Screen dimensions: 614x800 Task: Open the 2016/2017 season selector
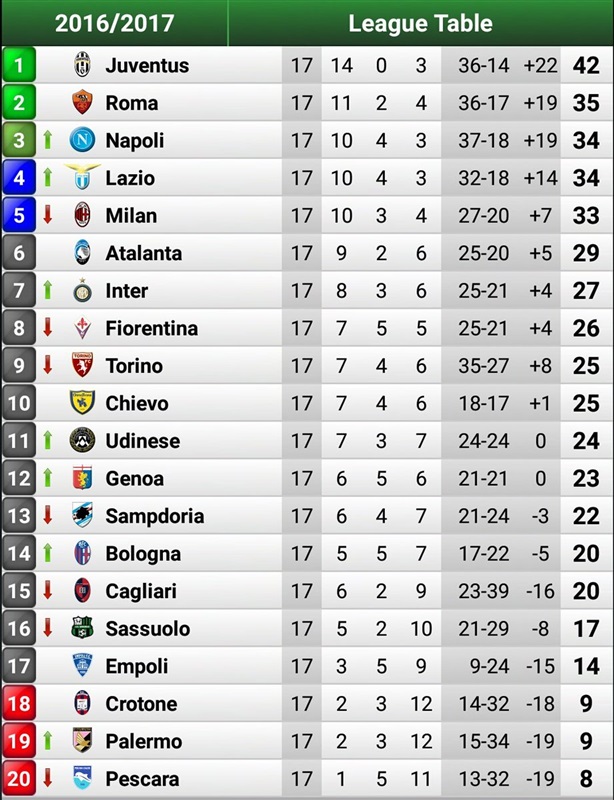click(x=114, y=23)
